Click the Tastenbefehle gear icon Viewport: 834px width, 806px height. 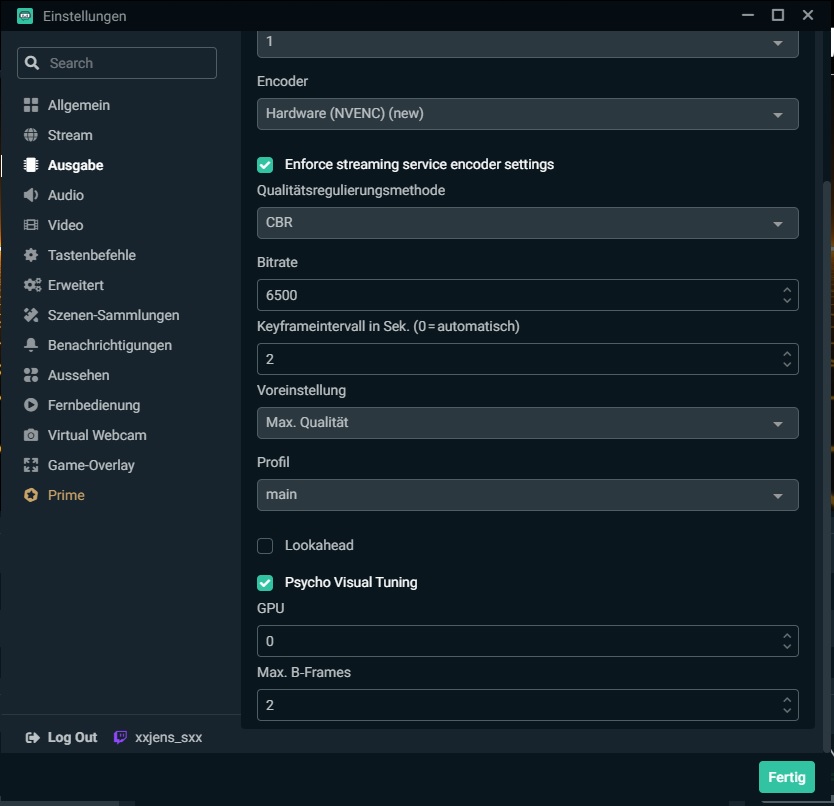31,255
